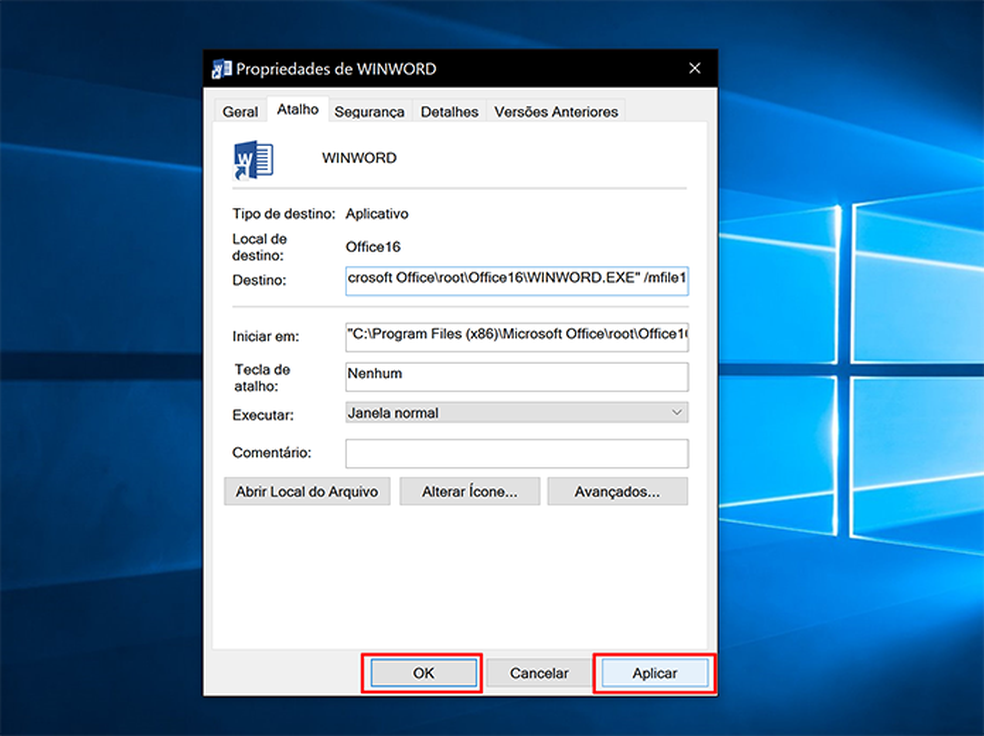
Task: Close the Propriedades de WINWORD dialog
Action: tap(695, 69)
